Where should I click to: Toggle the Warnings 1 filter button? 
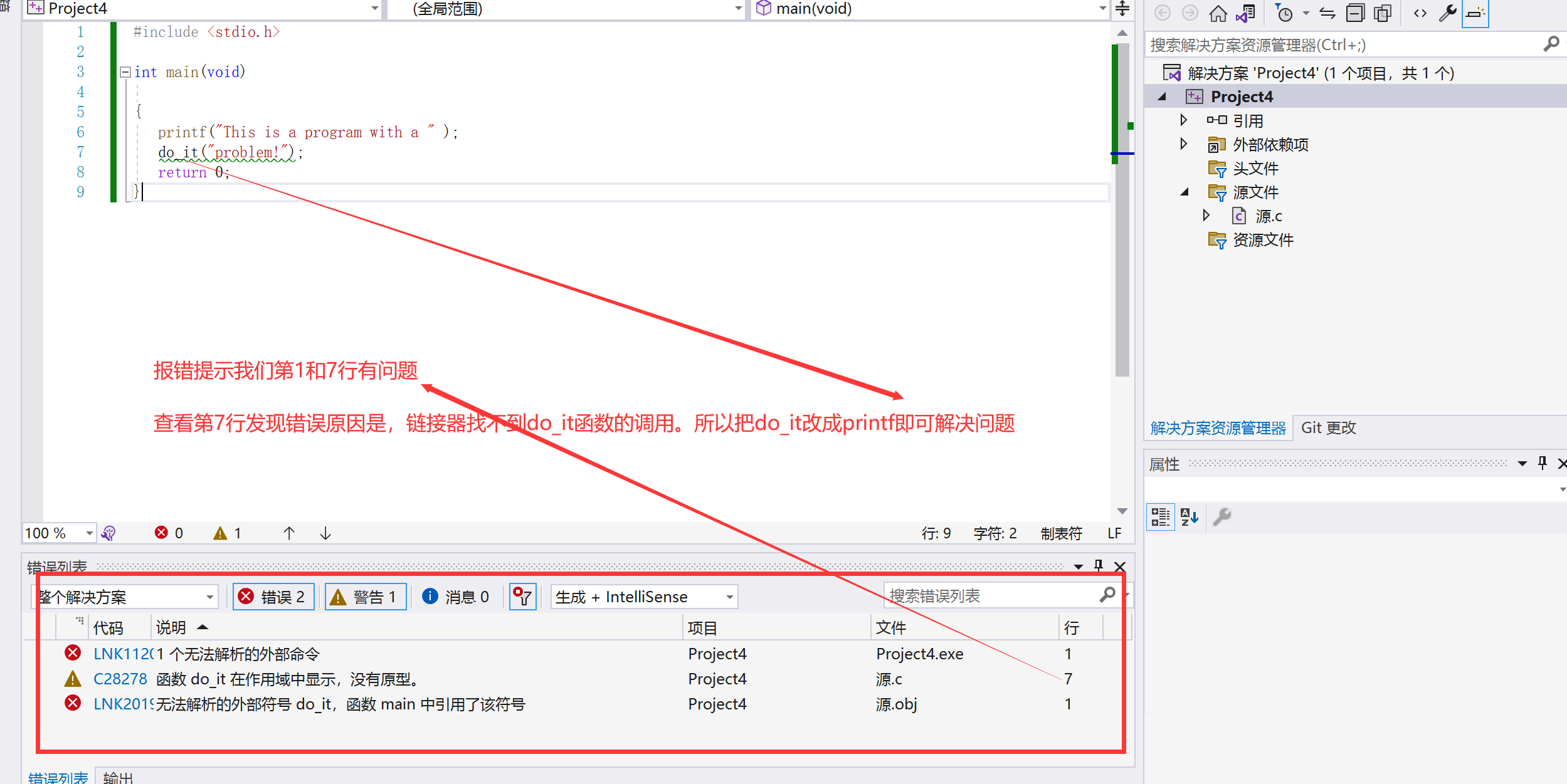coord(366,597)
